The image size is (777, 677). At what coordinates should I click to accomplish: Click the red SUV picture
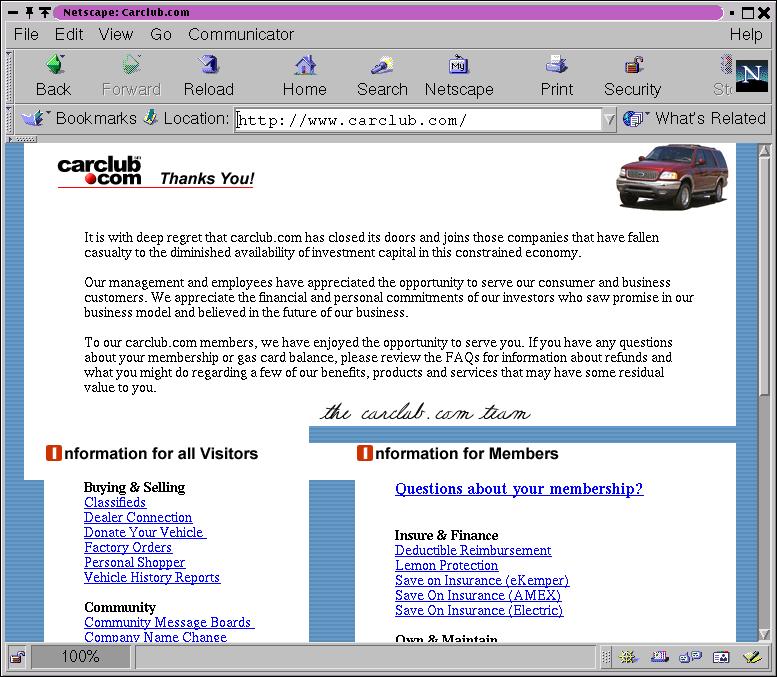(x=672, y=176)
